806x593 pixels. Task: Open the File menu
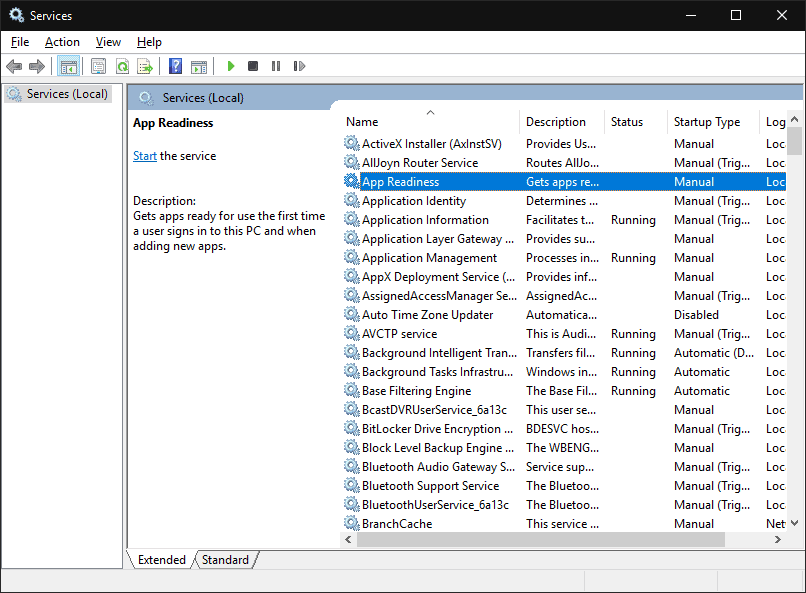[20, 42]
